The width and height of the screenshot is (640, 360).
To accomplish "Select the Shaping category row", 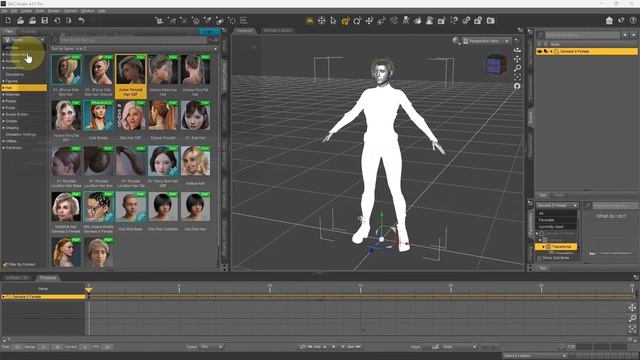I will (x=24, y=128).
